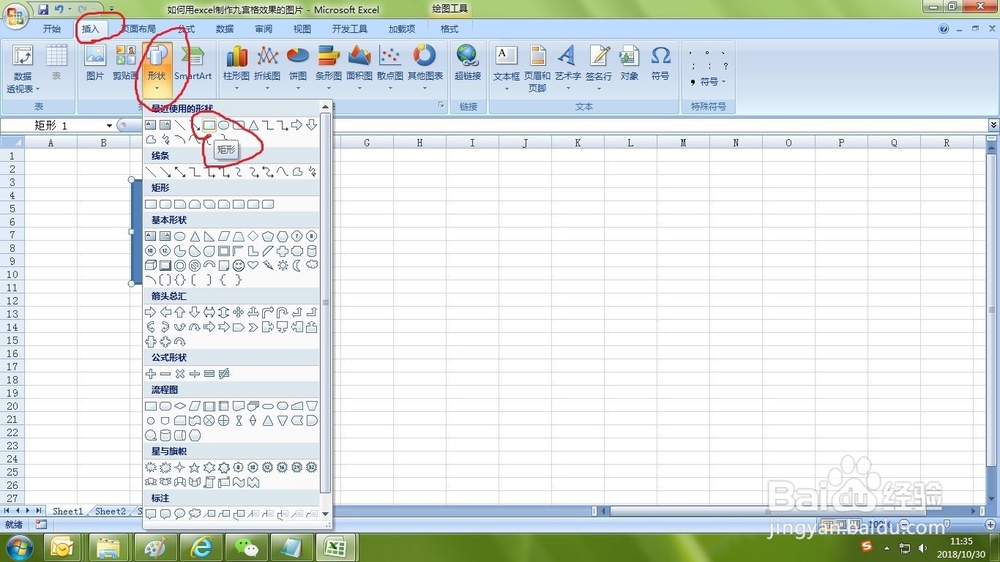Open the 视图 View tab
The width and height of the screenshot is (1000, 562).
tap(302, 29)
